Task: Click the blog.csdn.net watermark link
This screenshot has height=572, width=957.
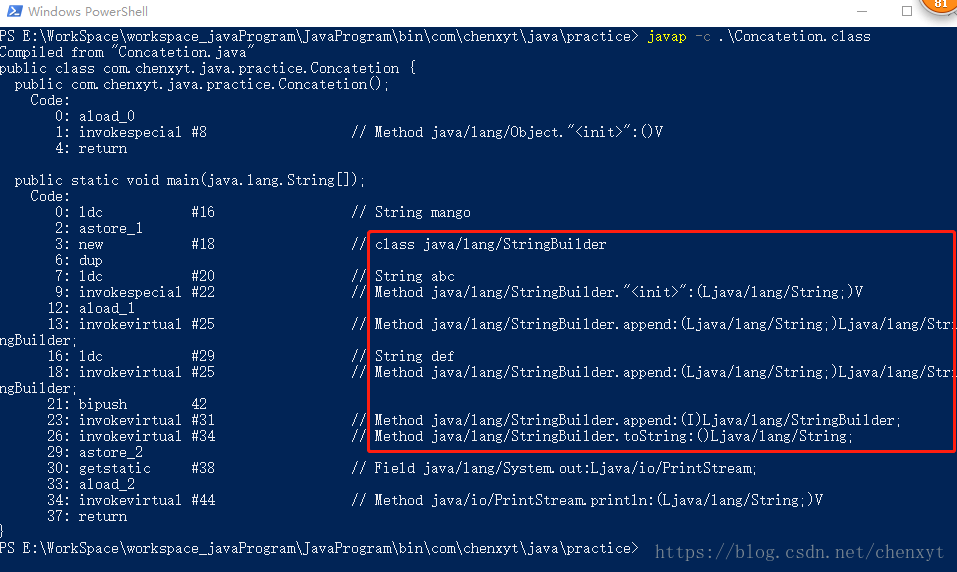Action: tap(799, 551)
